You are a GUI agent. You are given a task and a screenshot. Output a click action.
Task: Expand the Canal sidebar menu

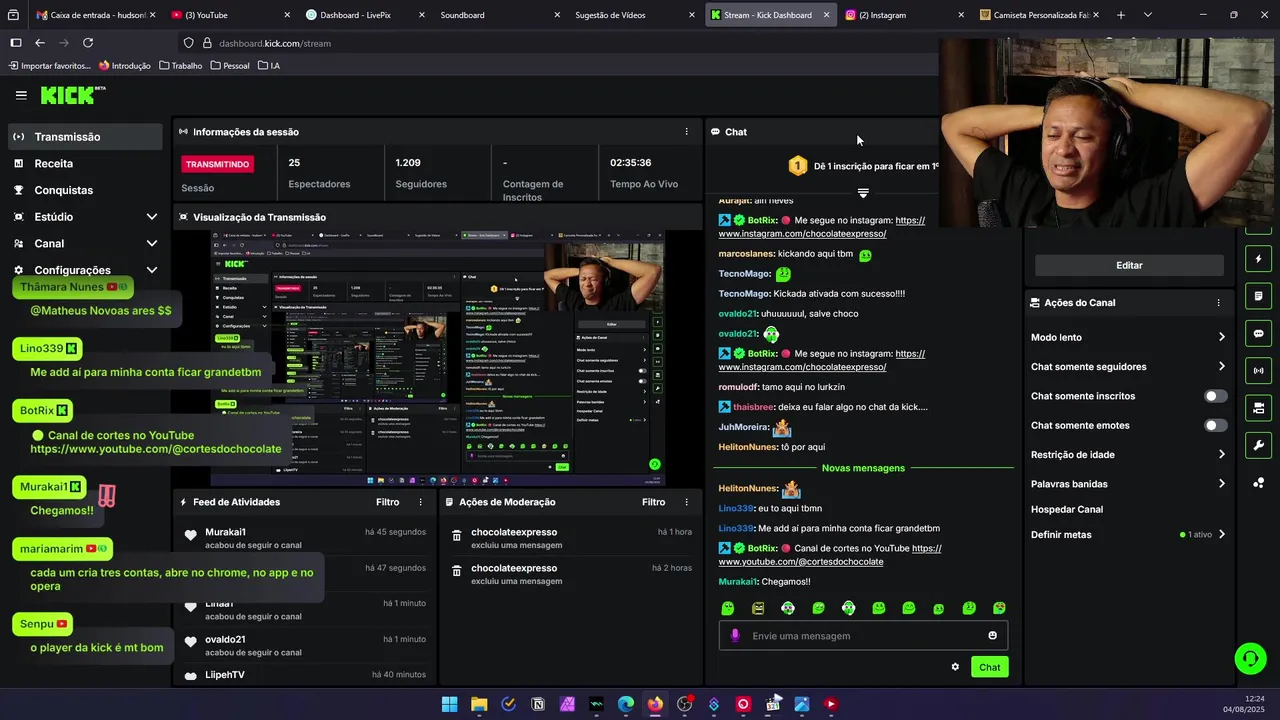click(x=85, y=243)
